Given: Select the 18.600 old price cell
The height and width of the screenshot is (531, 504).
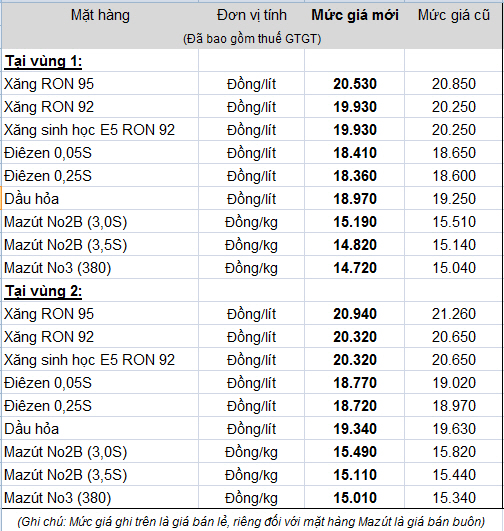Looking at the screenshot, I should [454, 176].
